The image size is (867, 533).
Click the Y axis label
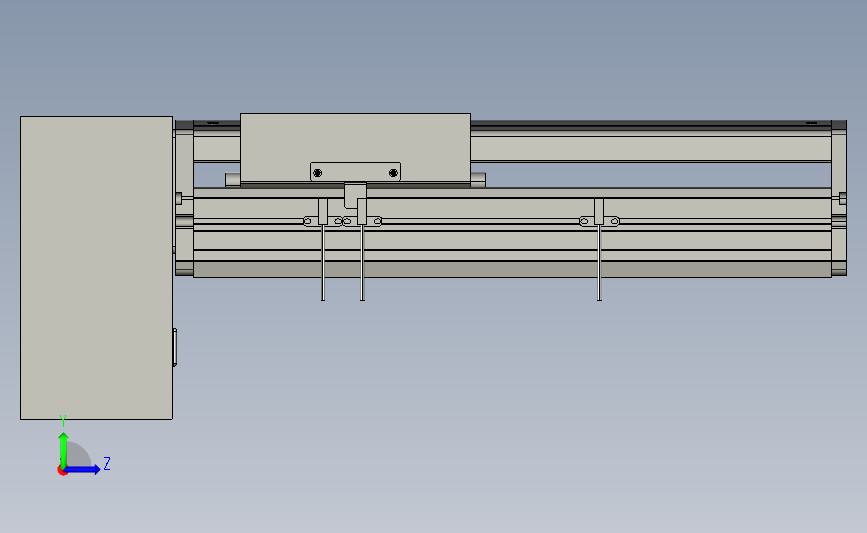click(x=63, y=421)
